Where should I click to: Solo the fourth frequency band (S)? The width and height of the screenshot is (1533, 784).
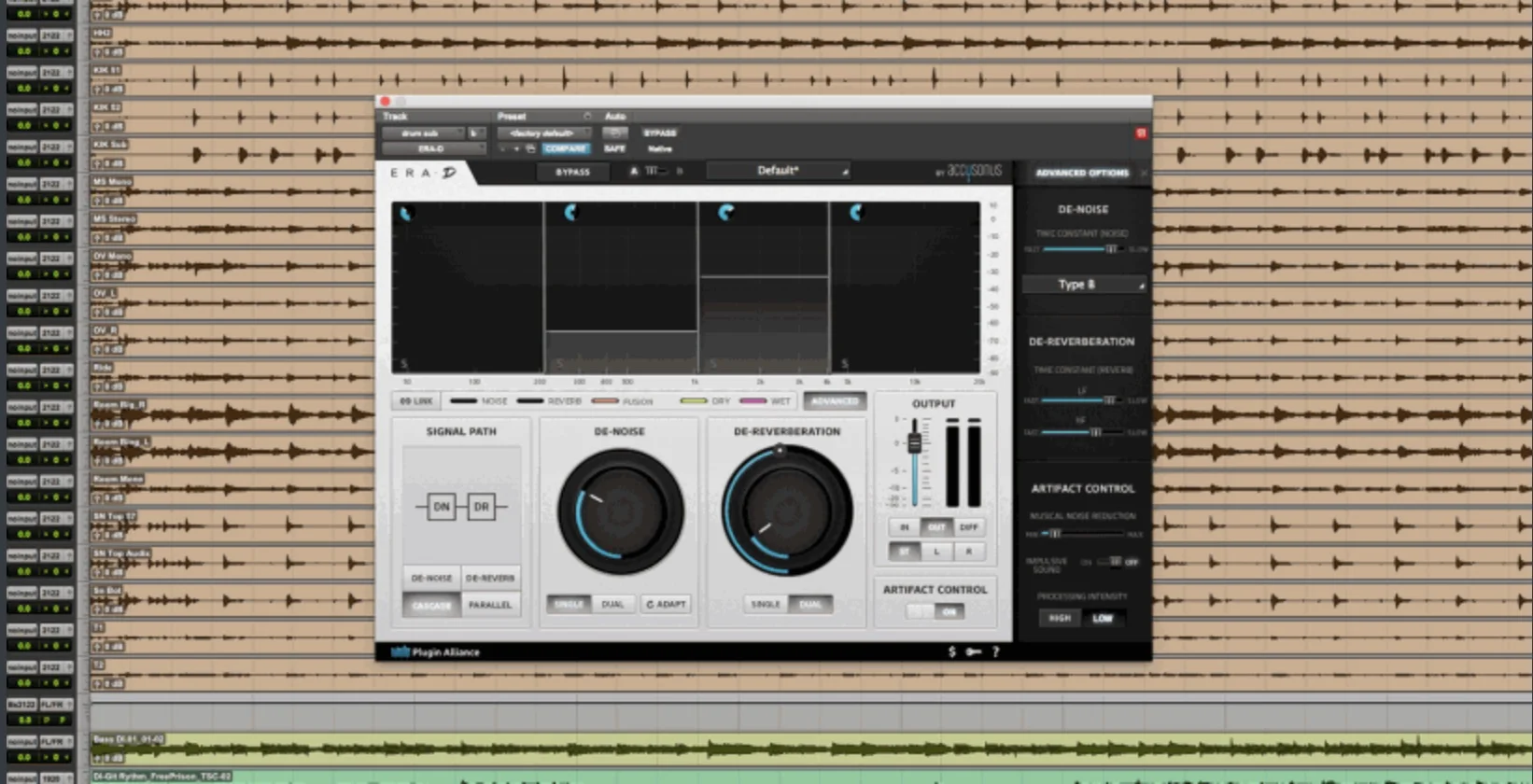844,364
